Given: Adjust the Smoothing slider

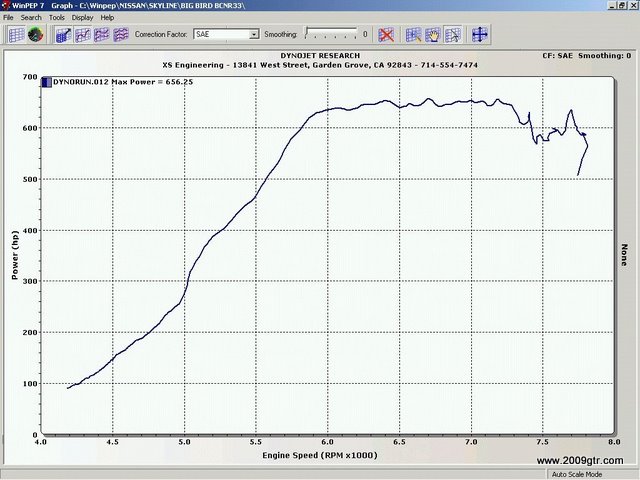Looking at the screenshot, I should pos(331,34).
